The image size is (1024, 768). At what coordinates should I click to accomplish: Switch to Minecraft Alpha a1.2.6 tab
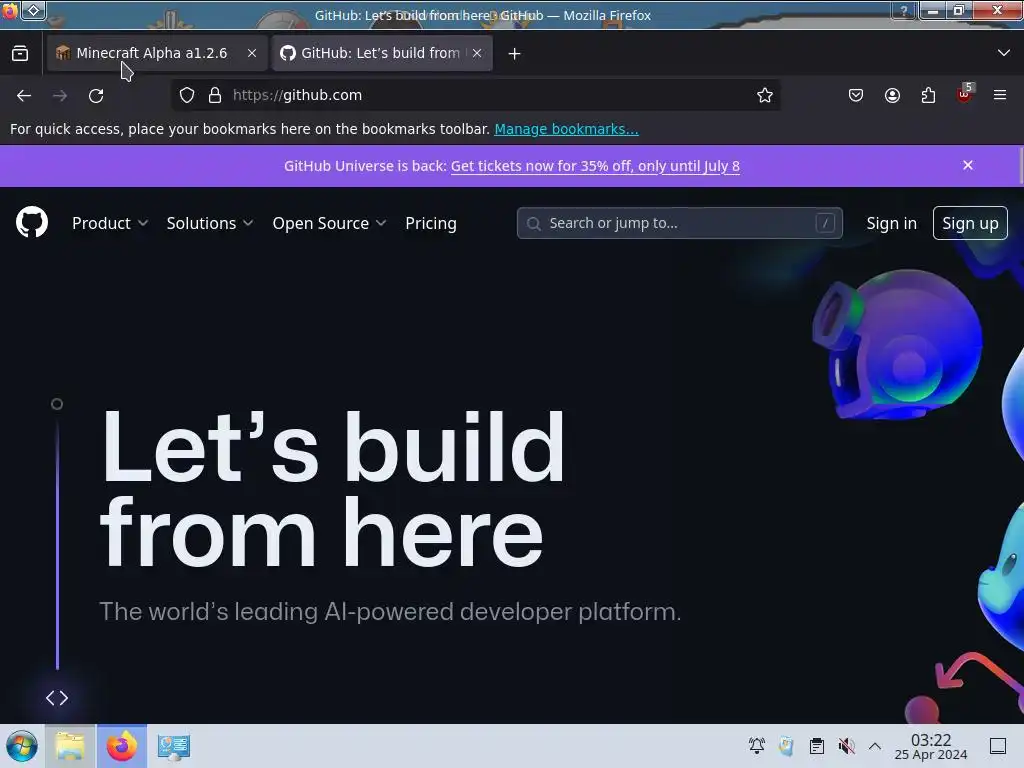point(157,54)
